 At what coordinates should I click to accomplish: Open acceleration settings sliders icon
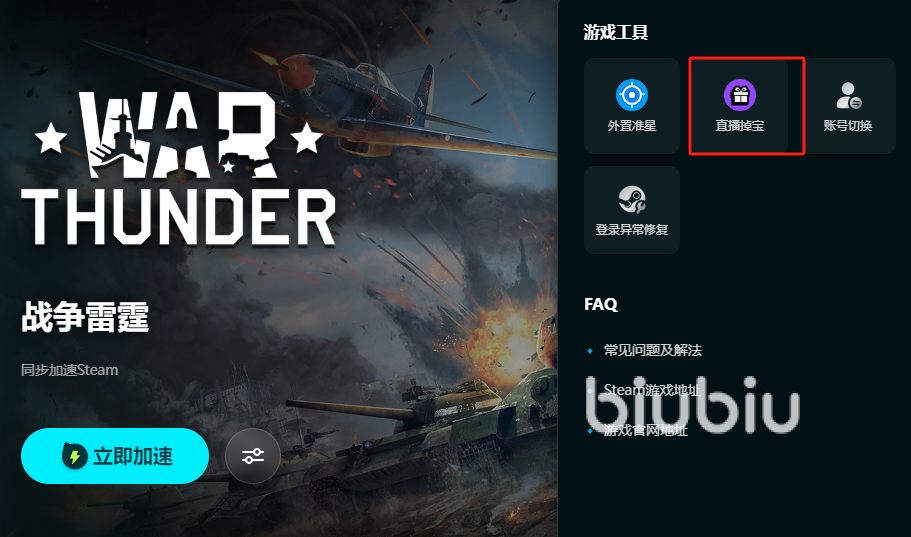tap(253, 456)
